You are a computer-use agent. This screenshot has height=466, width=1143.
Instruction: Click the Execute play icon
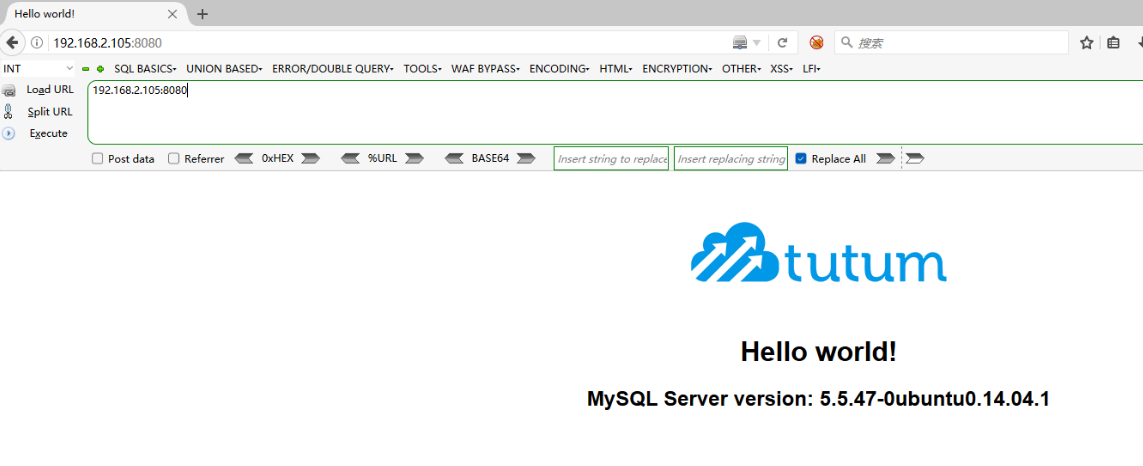(8, 133)
